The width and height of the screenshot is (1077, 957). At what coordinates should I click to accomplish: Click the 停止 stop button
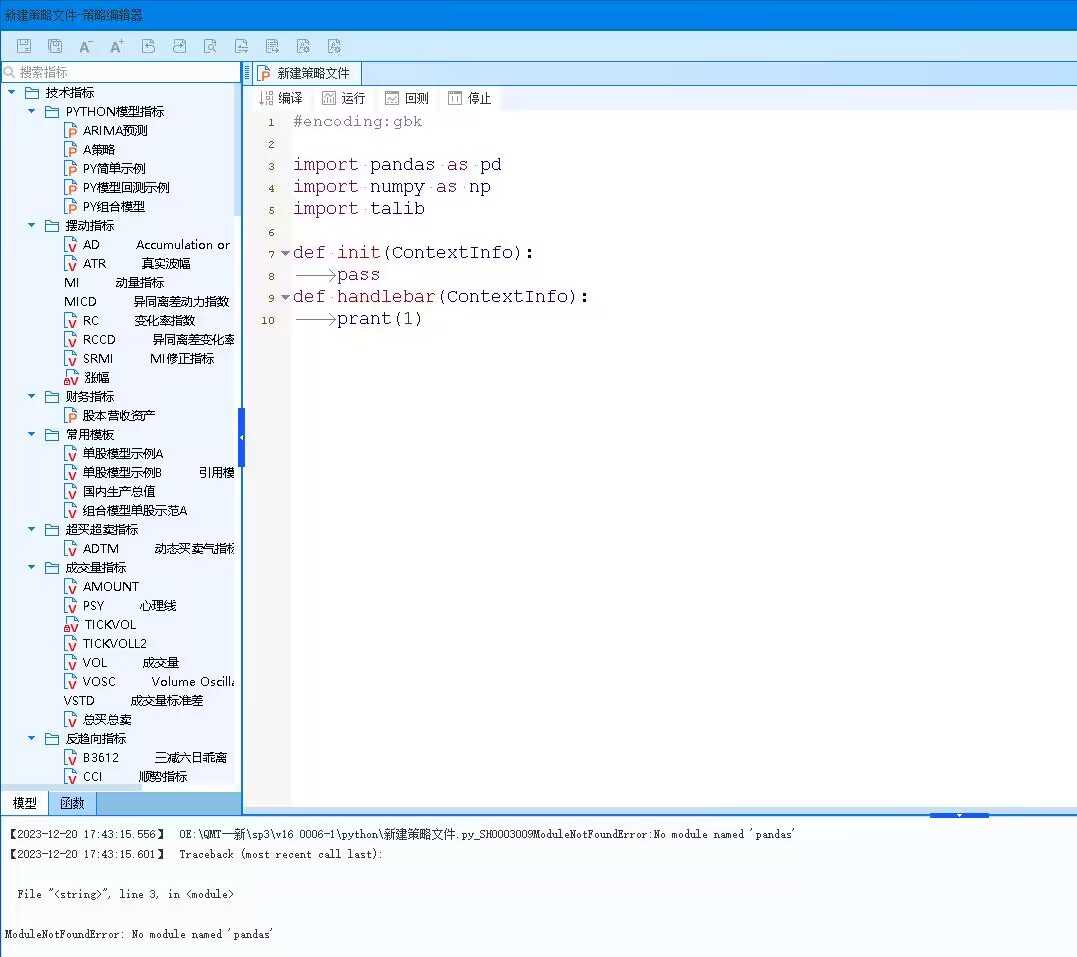click(470, 98)
